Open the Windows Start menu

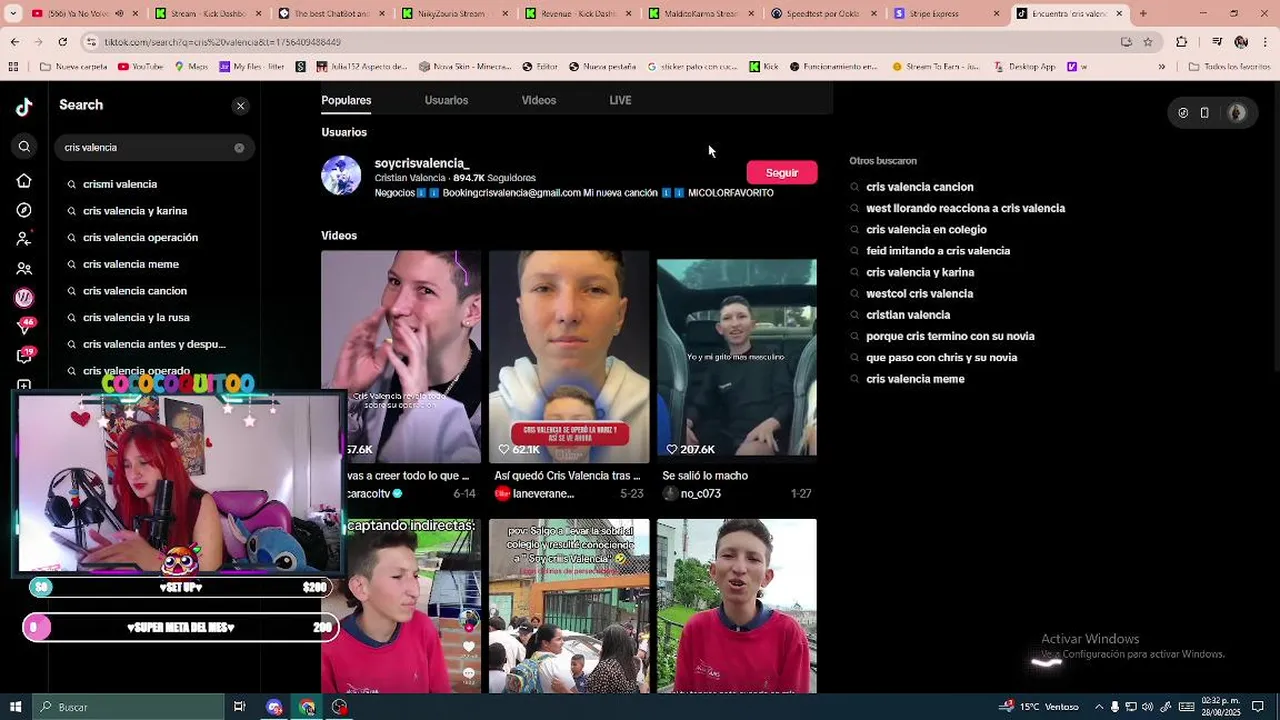tap(15, 707)
